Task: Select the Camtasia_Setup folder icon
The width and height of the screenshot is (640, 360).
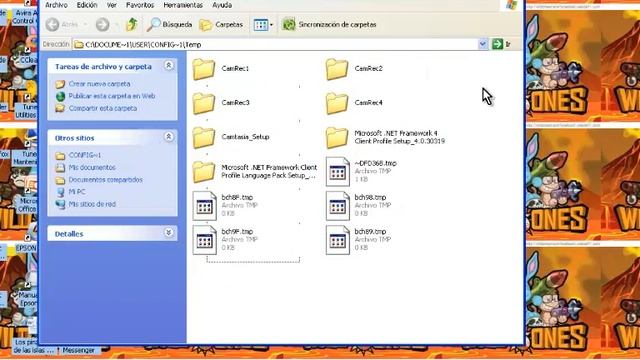Action: tap(204, 137)
